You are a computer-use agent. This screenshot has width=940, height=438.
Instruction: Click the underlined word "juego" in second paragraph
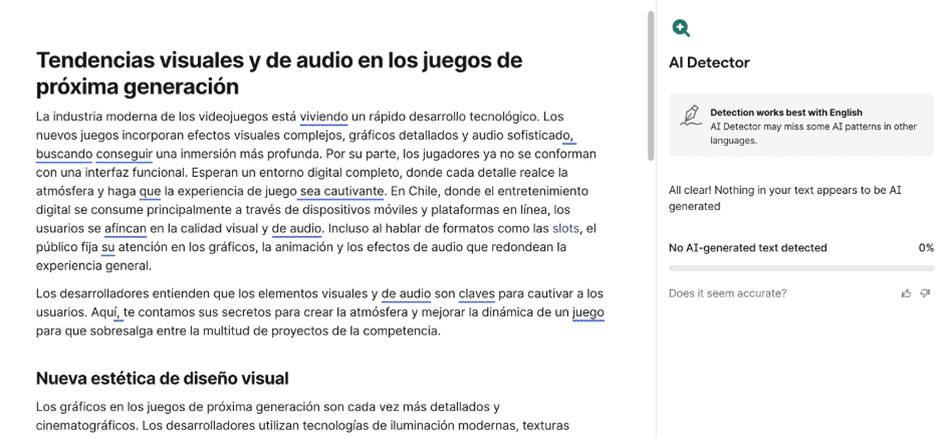[x=588, y=312]
